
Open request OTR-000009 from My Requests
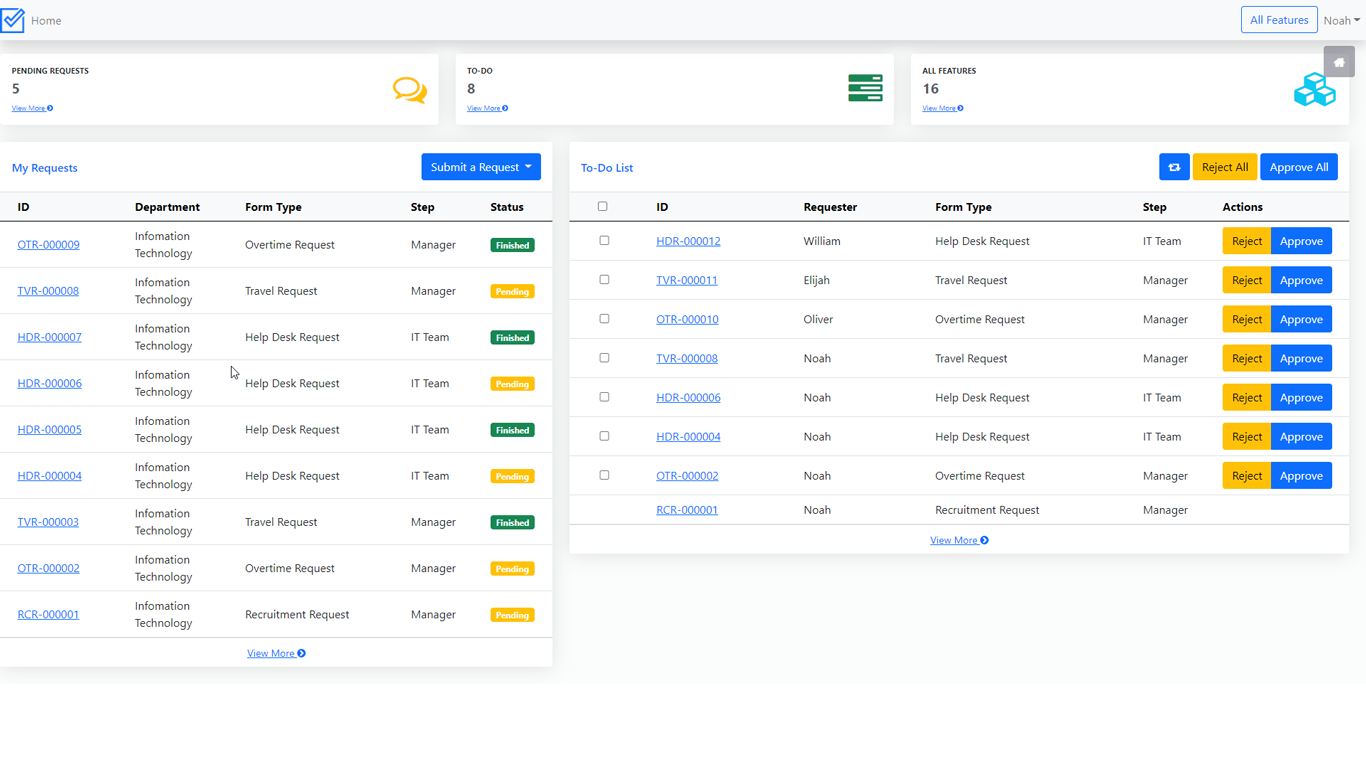point(48,244)
